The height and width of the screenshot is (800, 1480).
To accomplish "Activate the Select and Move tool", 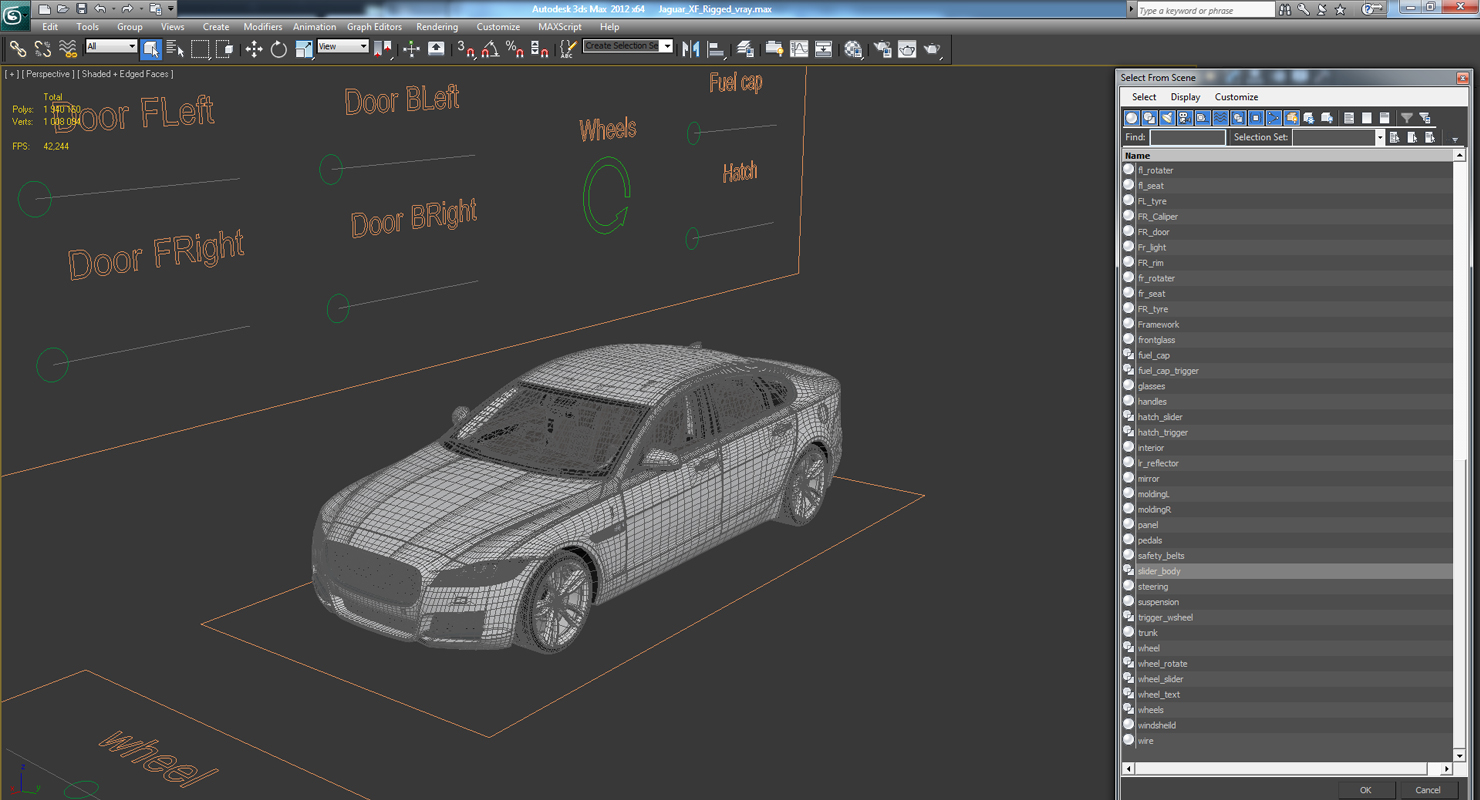I will (x=254, y=48).
